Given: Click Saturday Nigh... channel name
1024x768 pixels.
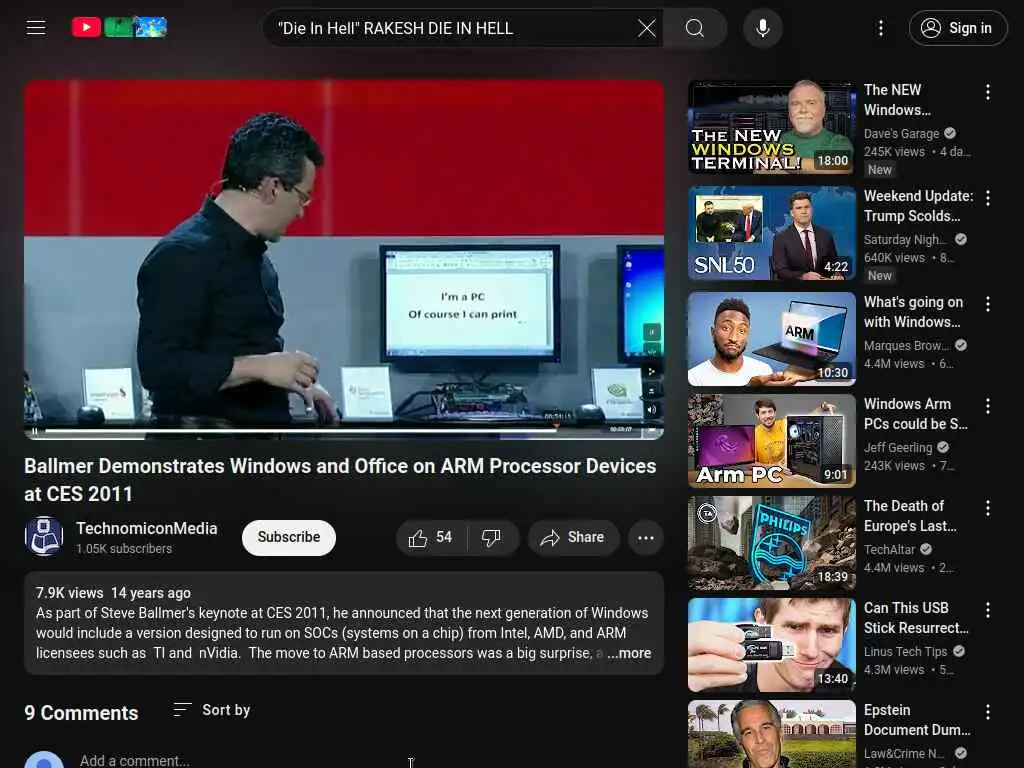Looking at the screenshot, I should tap(904, 240).
